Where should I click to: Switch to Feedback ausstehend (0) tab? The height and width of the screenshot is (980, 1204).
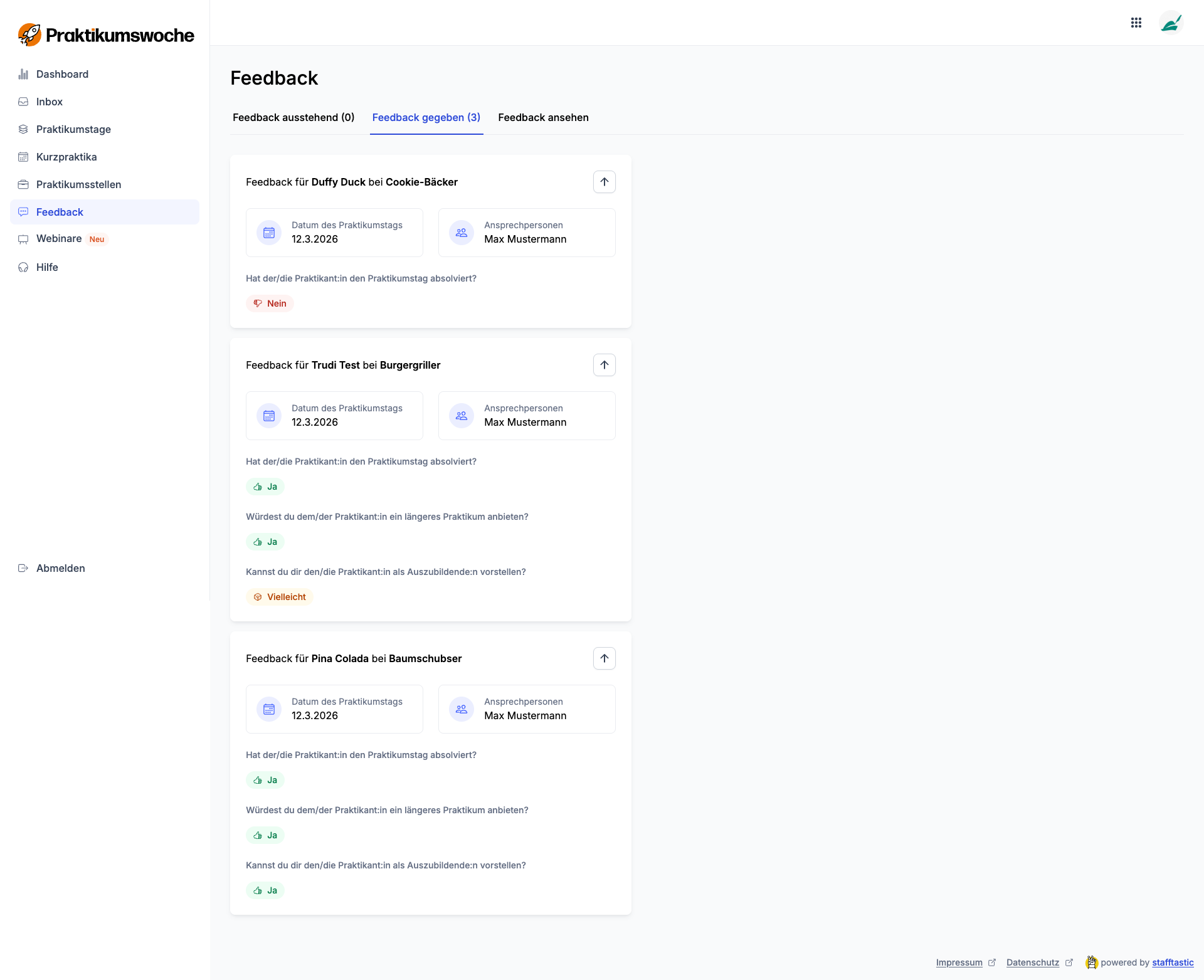click(x=293, y=117)
